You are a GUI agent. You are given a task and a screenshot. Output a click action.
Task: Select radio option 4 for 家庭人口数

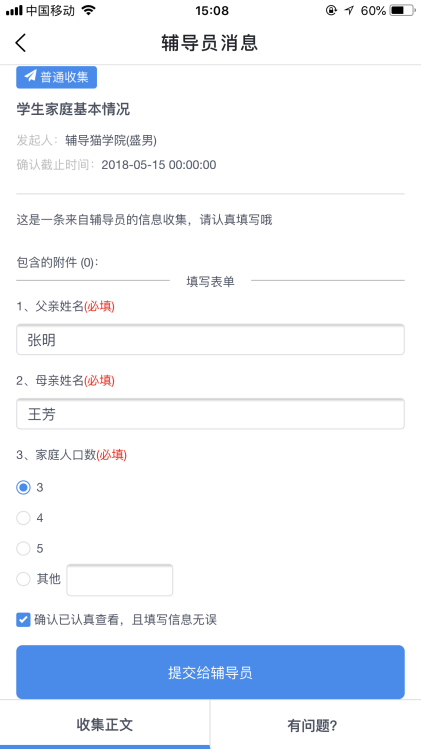click(23, 518)
